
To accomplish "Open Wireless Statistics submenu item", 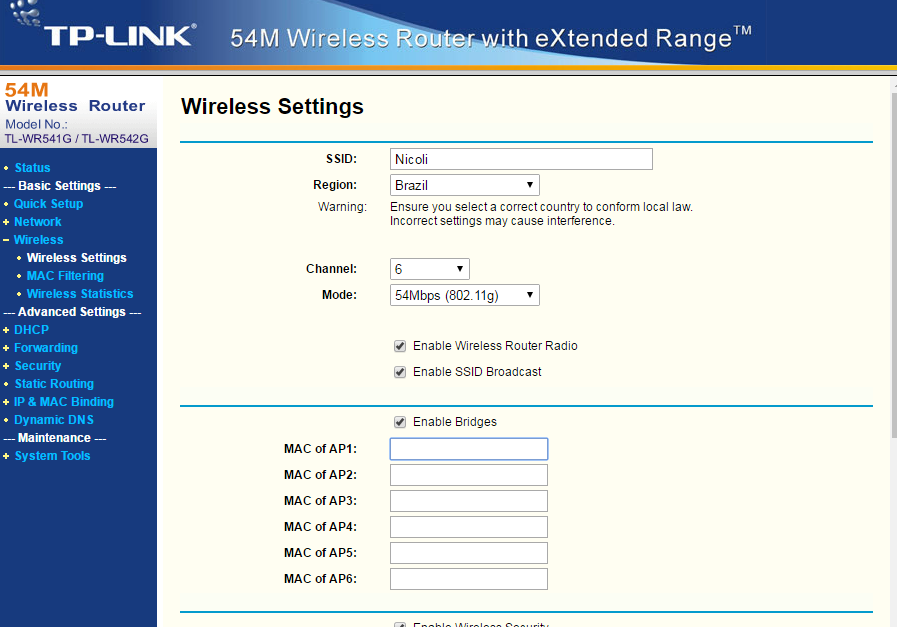I will (80, 293).
